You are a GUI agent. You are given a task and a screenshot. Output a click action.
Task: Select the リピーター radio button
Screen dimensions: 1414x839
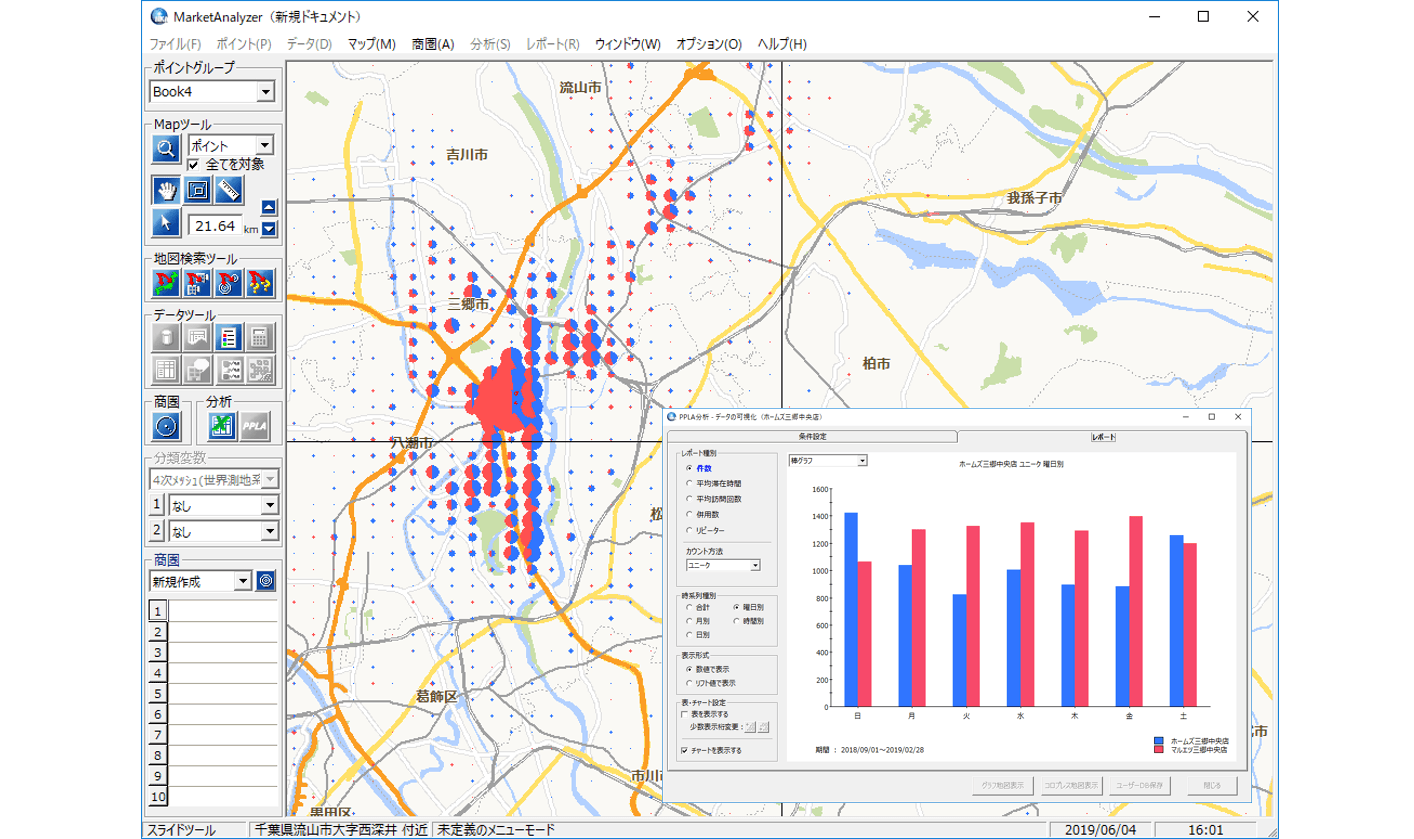click(x=688, y=530)
